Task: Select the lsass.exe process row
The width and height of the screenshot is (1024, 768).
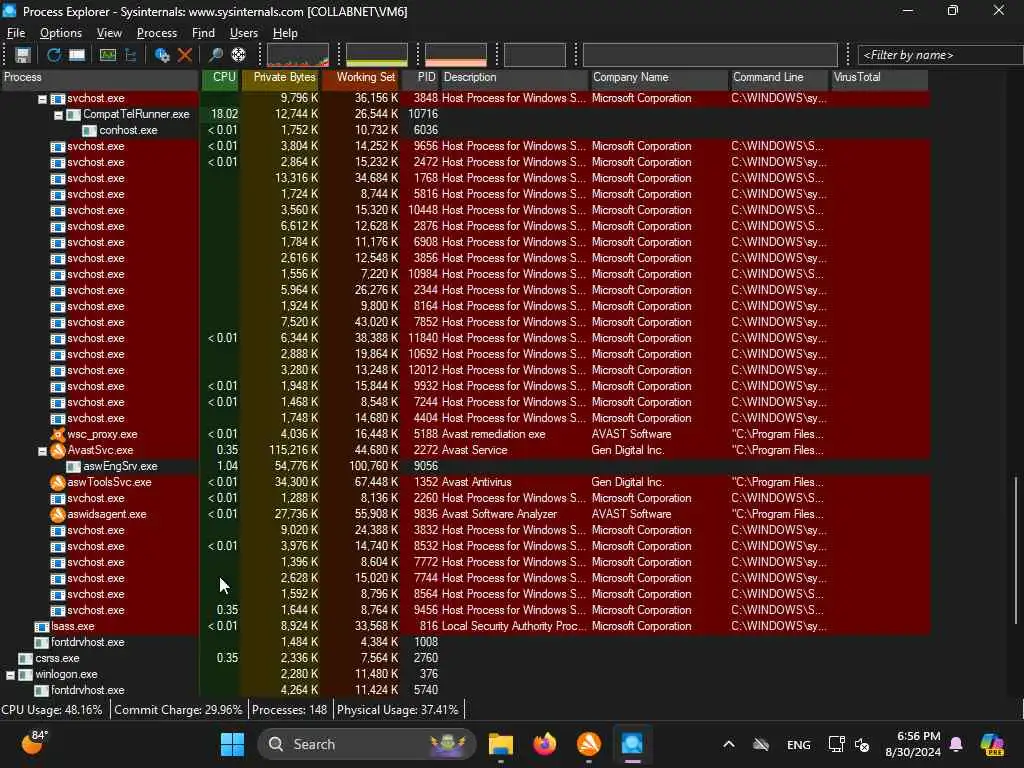Action: [x=465, y=626]
